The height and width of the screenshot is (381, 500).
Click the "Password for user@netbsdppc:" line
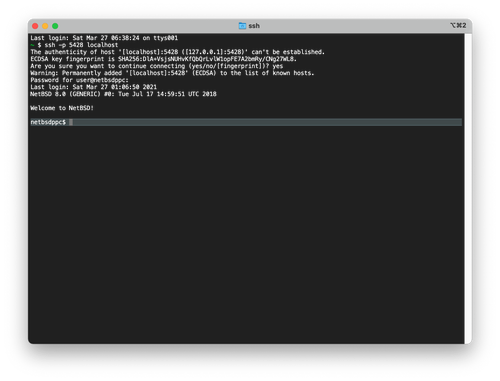(x=79, y=80)
